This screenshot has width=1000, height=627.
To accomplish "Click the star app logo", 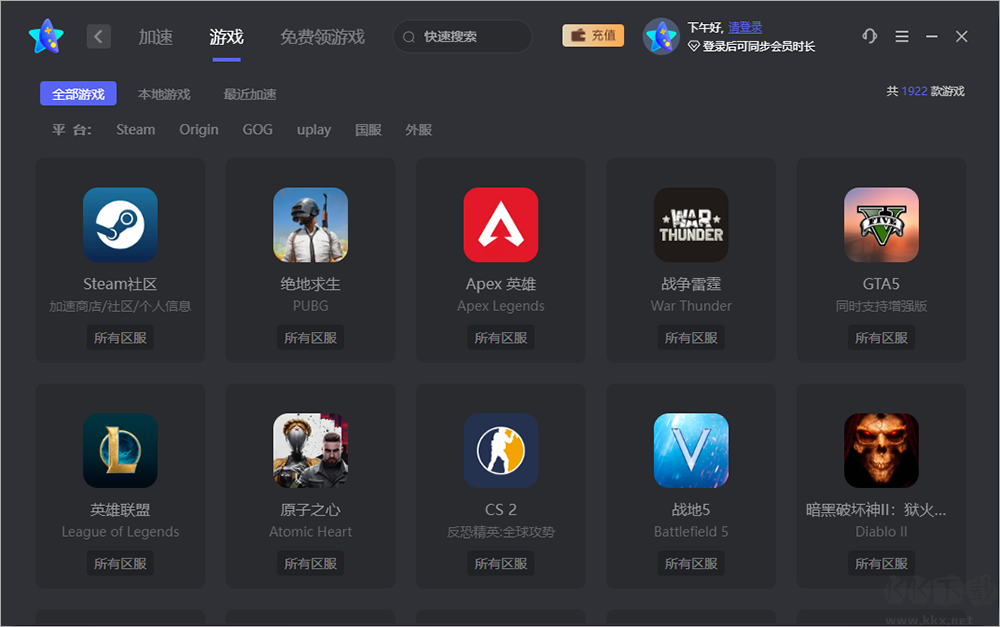I will tap(47, 36).
